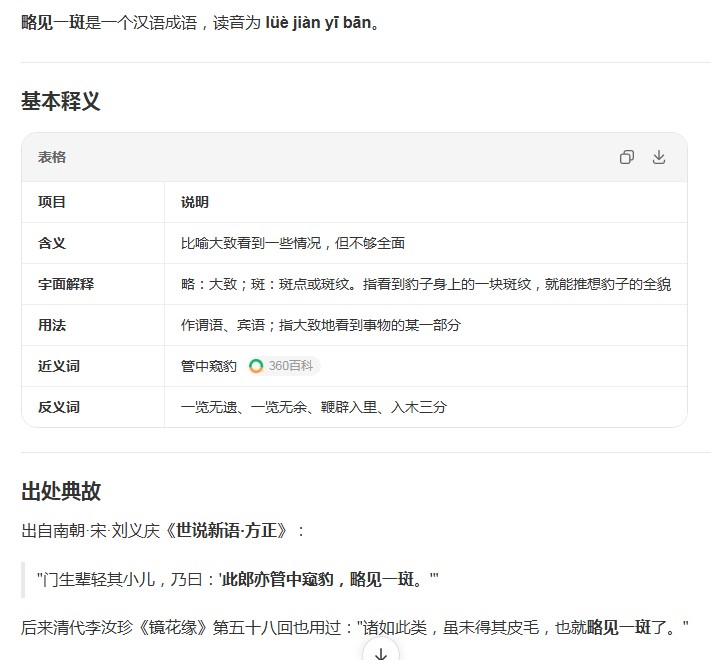The image size is (711, 660).
Task: Click the 表格 label in table header
Action: point(52,157)
